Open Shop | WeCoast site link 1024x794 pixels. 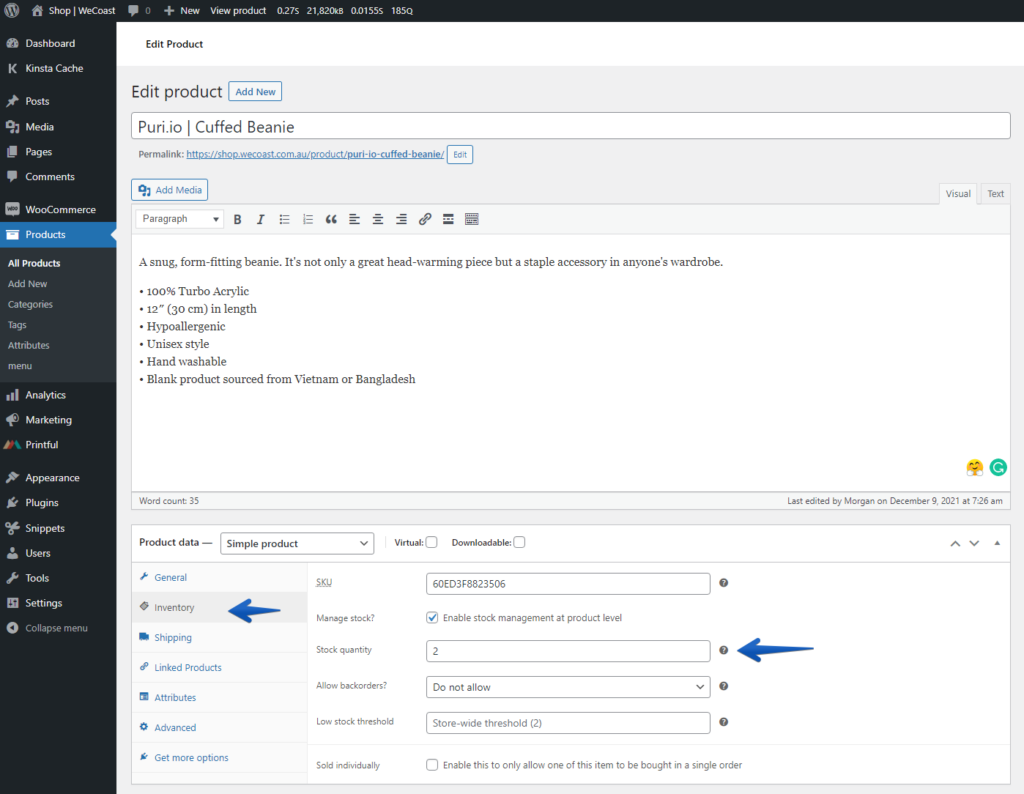(74, 10)
